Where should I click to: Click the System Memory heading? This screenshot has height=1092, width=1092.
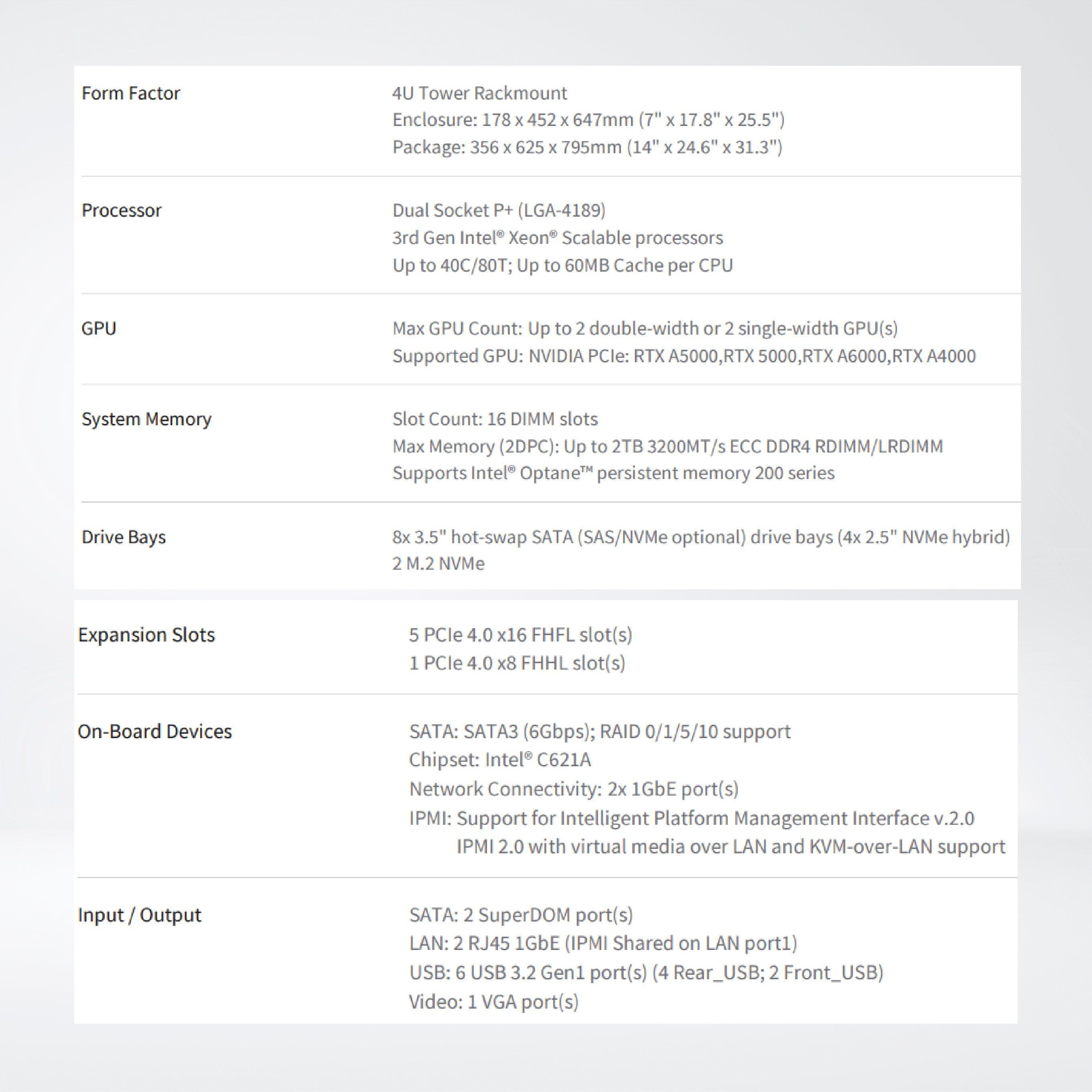[x=146, y=419]
